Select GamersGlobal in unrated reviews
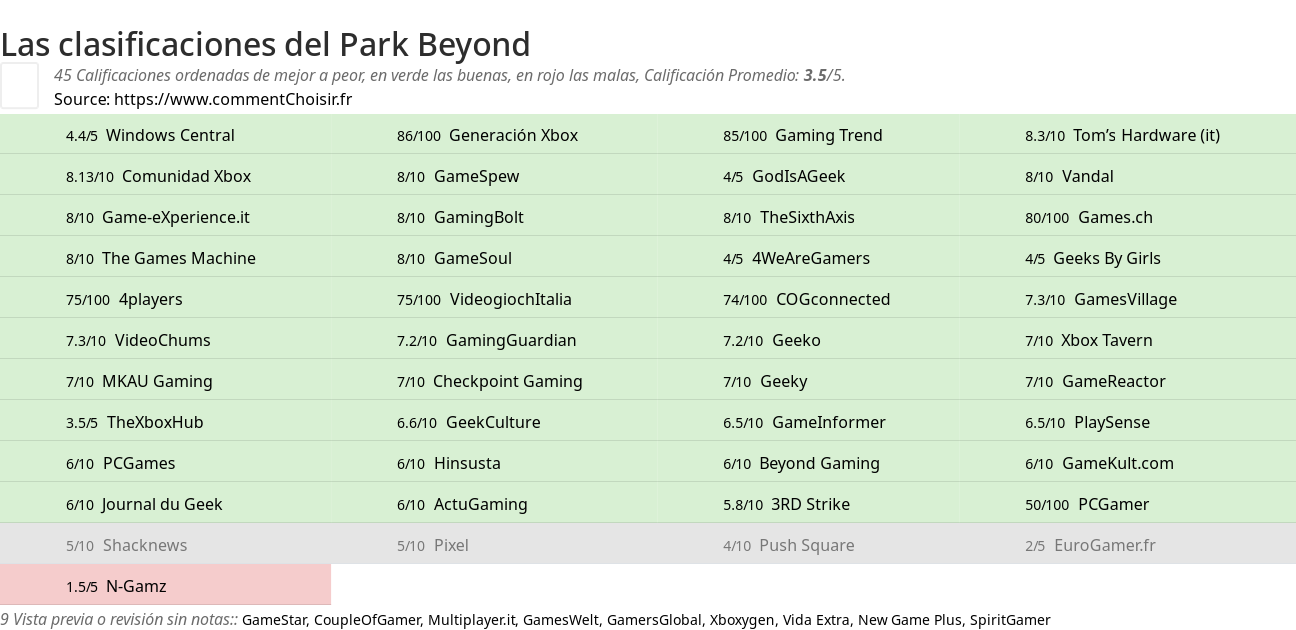Image resolution: width=1296 pixels, height=630 pixels. (654, 620)
